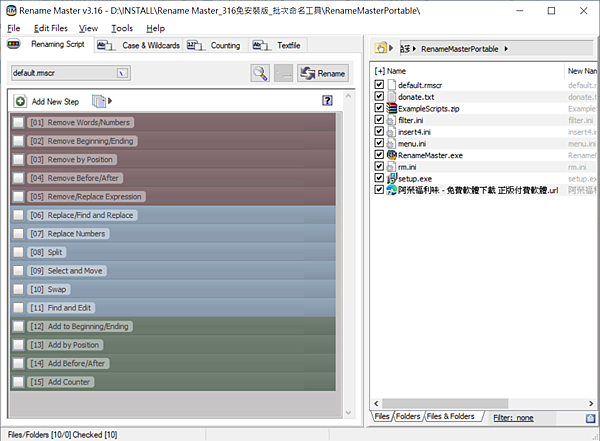Click the New Name column header
This screenshot has height=441, width=600.
pyautogui.click(x=582, y=71)
